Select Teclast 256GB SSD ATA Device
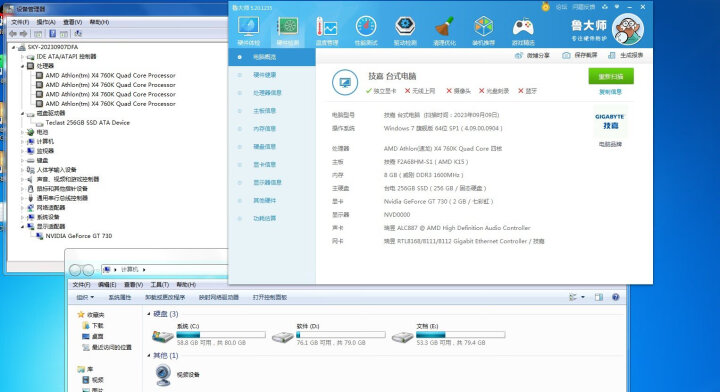 click(x=88, y=123)
